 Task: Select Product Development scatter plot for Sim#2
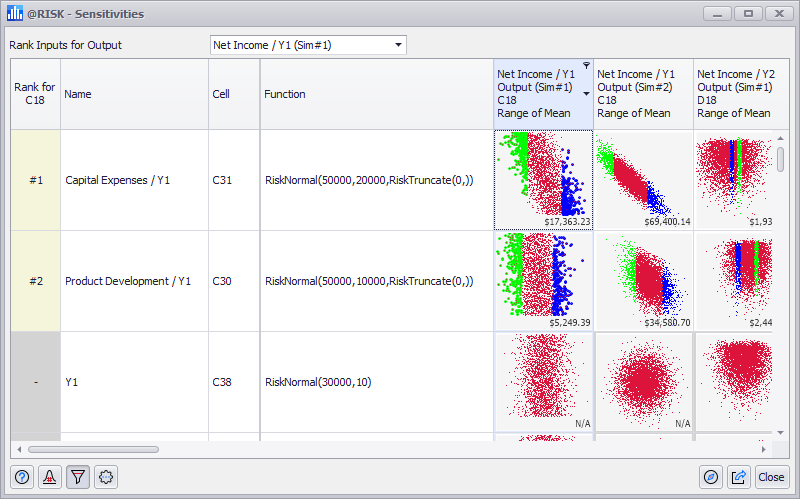tap(643, 281)
